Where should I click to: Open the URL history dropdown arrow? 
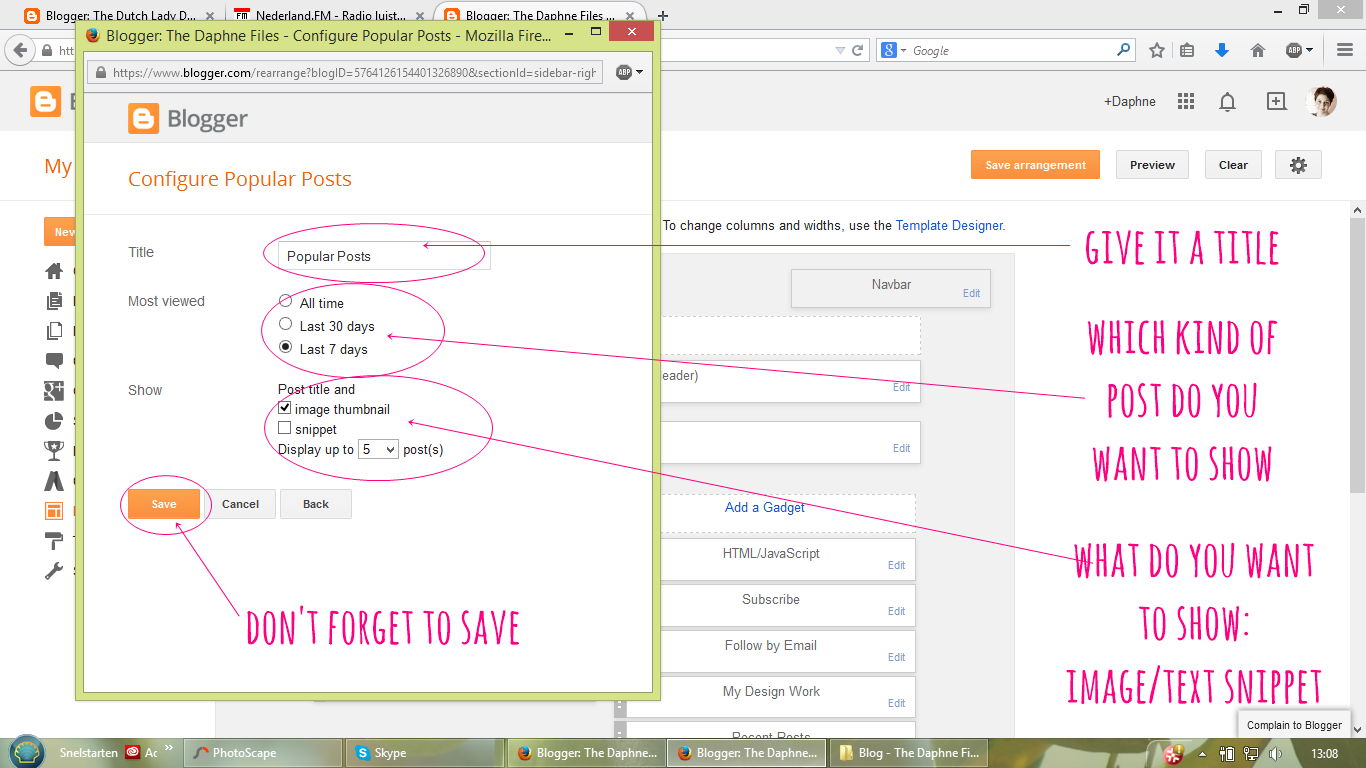[840, 50]
